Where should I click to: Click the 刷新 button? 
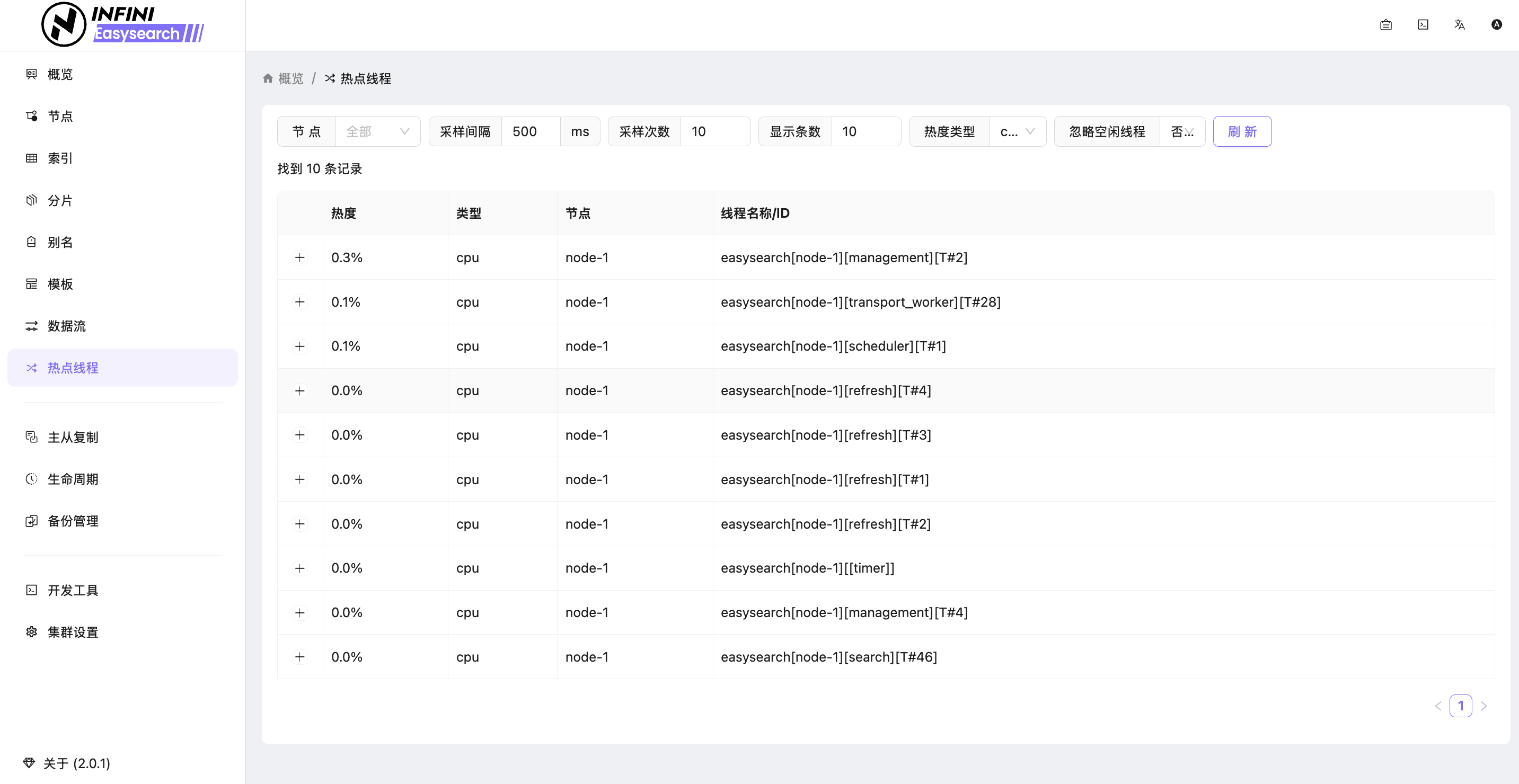pos(1242,131)
